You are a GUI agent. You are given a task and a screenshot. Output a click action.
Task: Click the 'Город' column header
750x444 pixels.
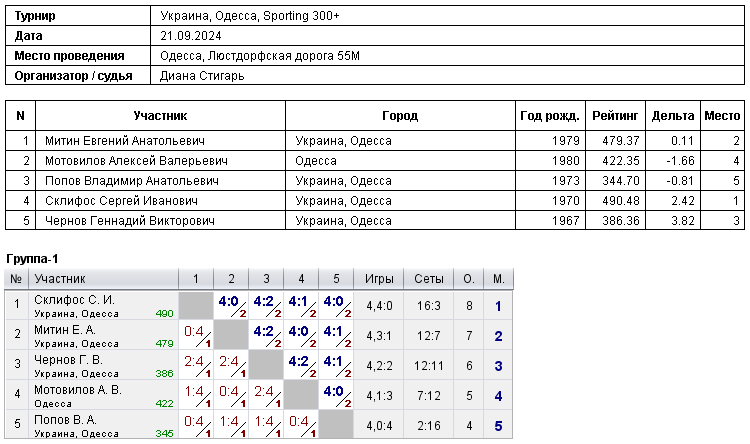pyautogui.click(x=400, y=116)
